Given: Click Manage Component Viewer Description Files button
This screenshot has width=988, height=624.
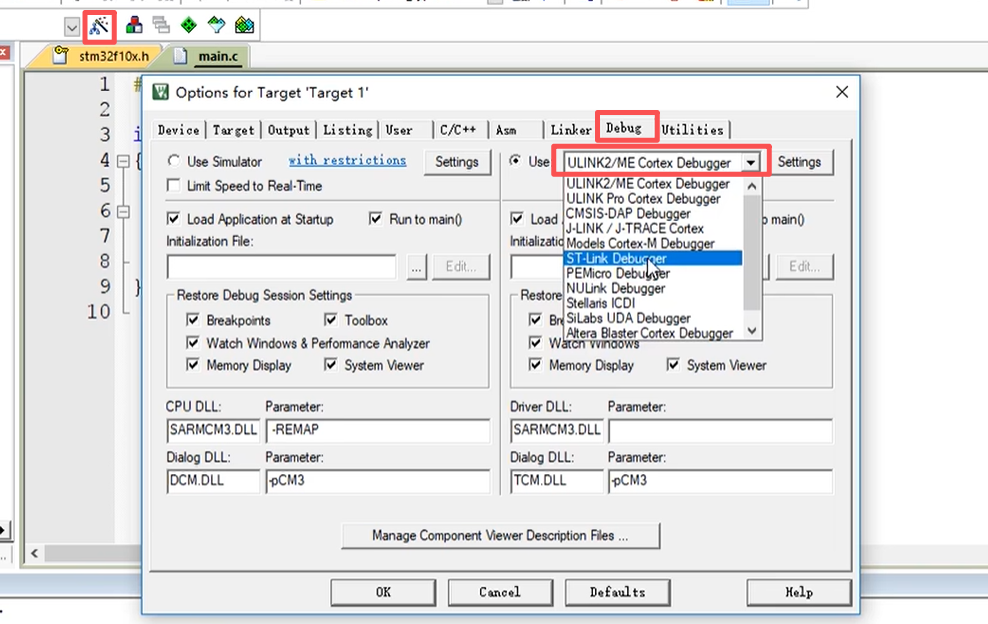Looking at the screenshot, I should (x=500, y=536).
